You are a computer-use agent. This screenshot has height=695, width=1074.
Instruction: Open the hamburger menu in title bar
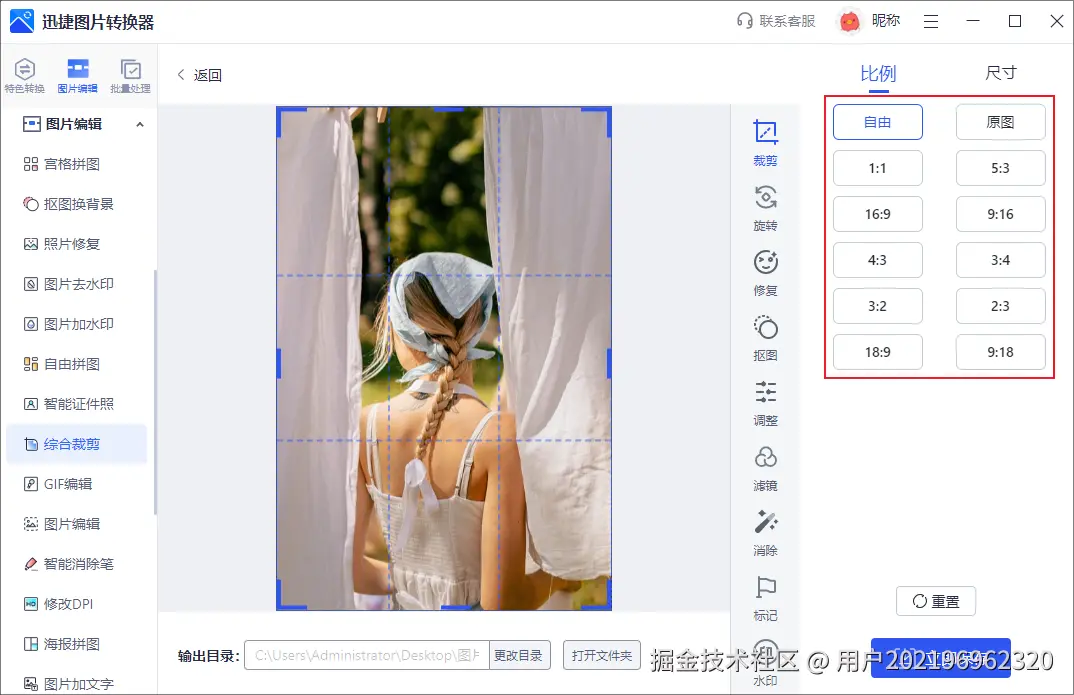pyautogui.click(x=931, y=22)
